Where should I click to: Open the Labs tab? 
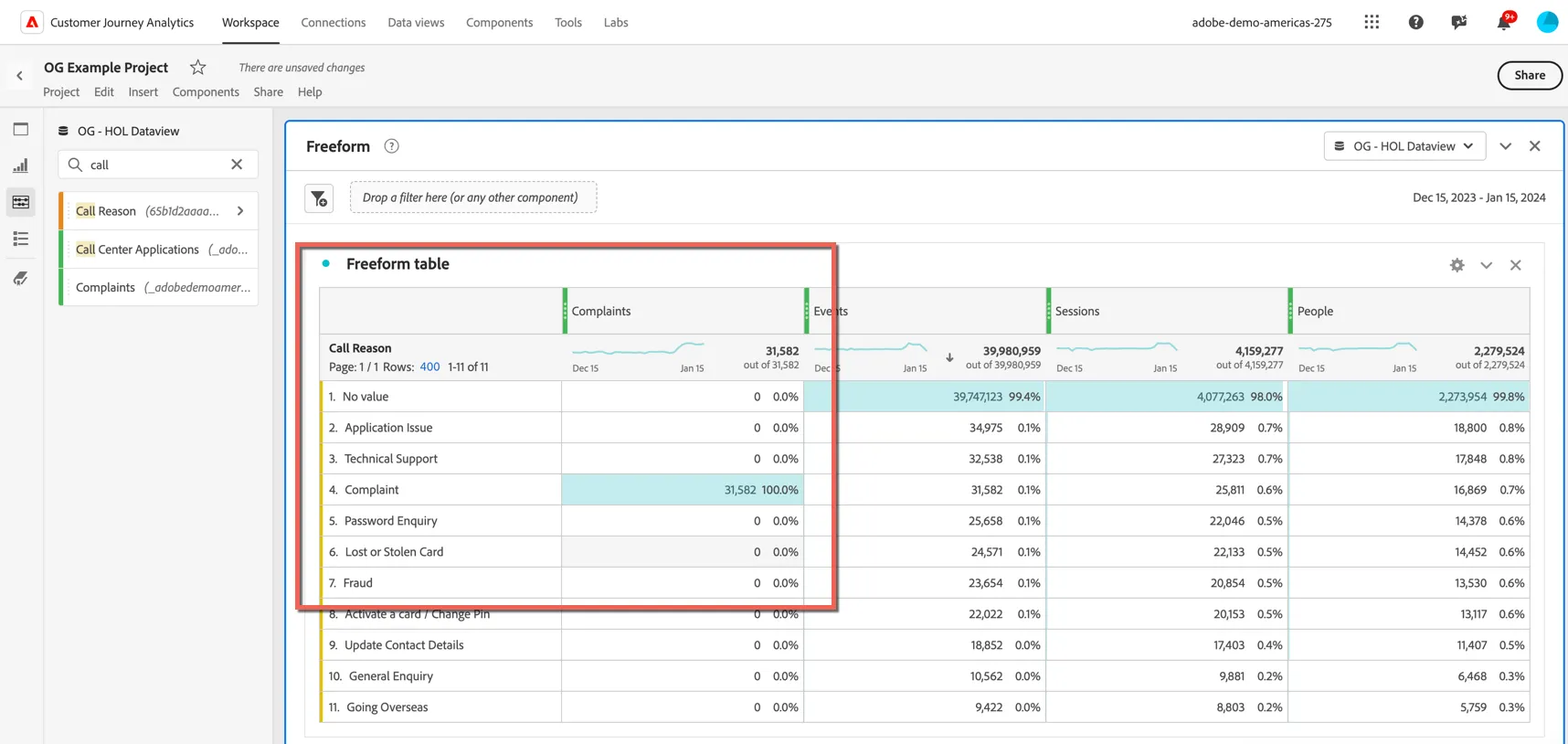(x=616, y=22)
